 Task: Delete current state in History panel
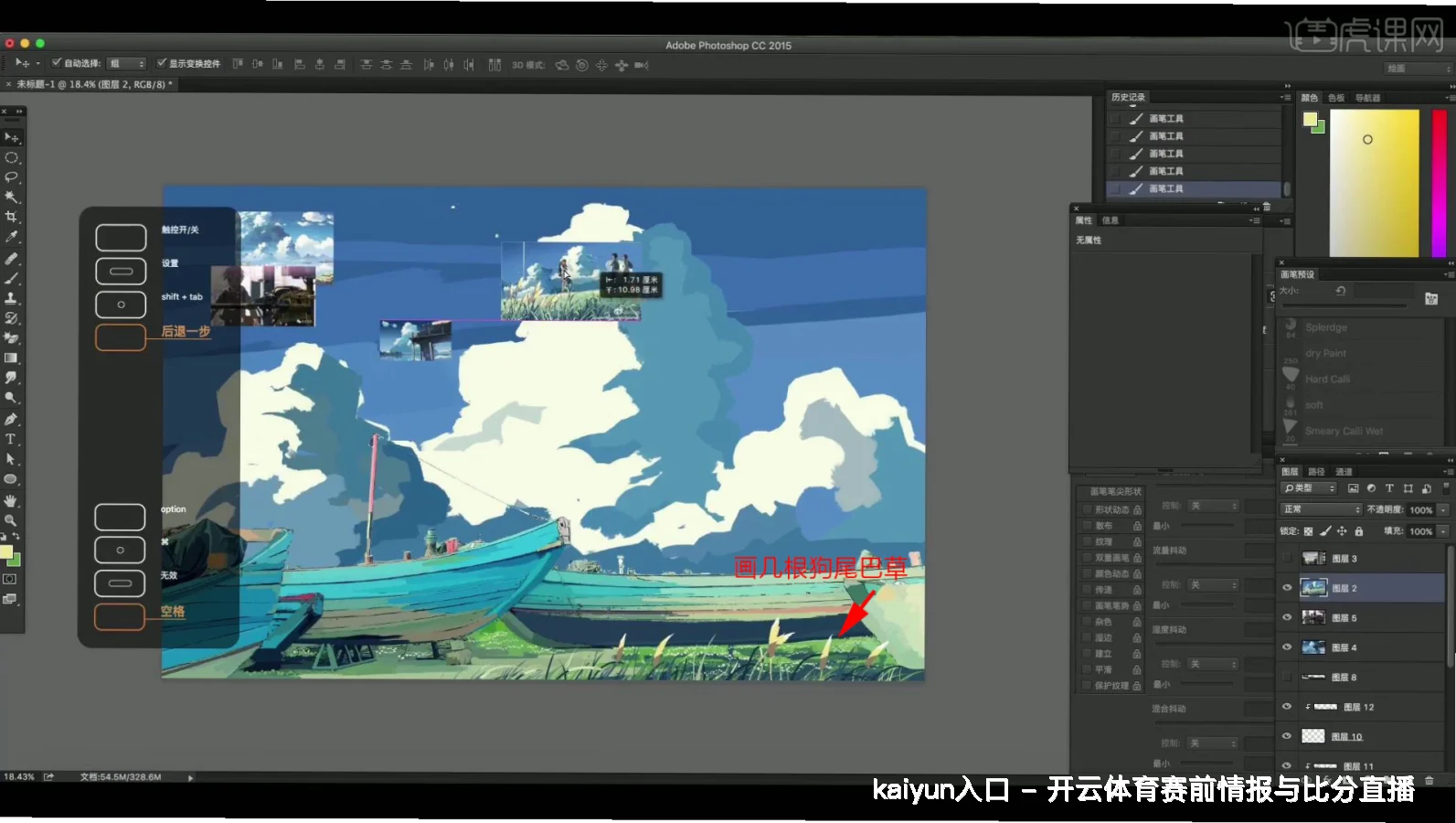1267,207
